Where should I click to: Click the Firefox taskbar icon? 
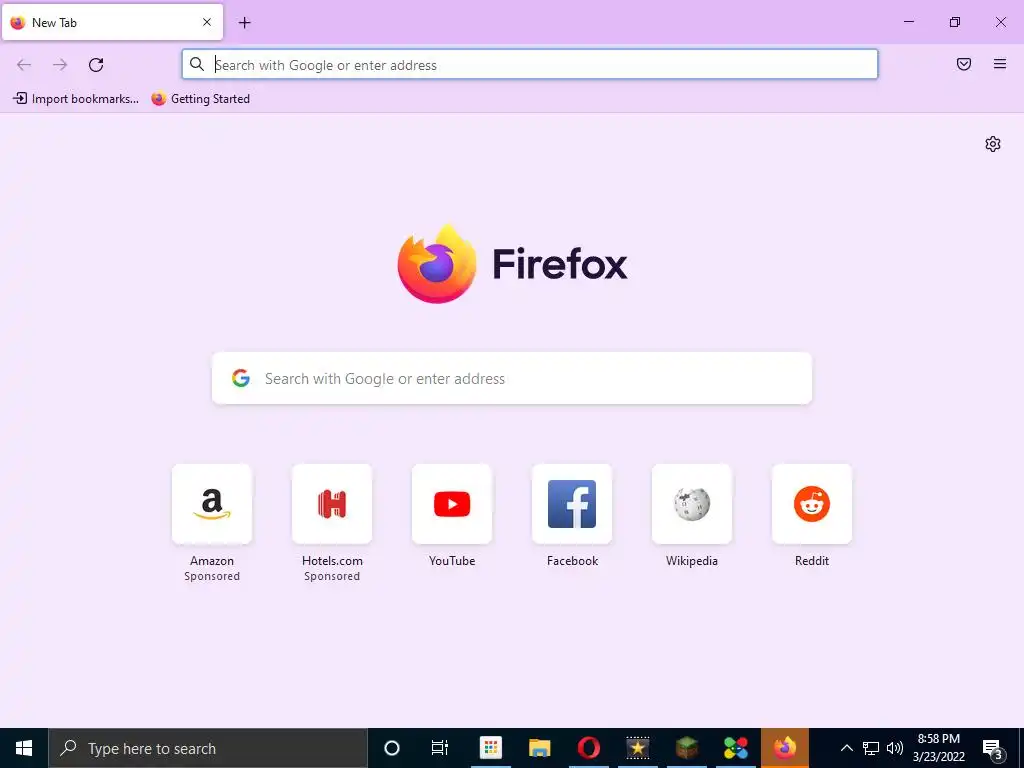(x=785, y=748)
